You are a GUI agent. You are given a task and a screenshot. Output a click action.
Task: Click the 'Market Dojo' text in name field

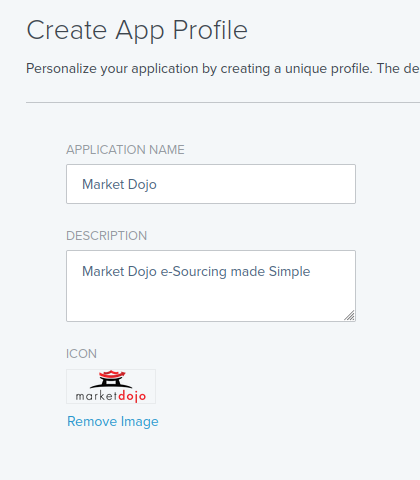coord(119,184)
